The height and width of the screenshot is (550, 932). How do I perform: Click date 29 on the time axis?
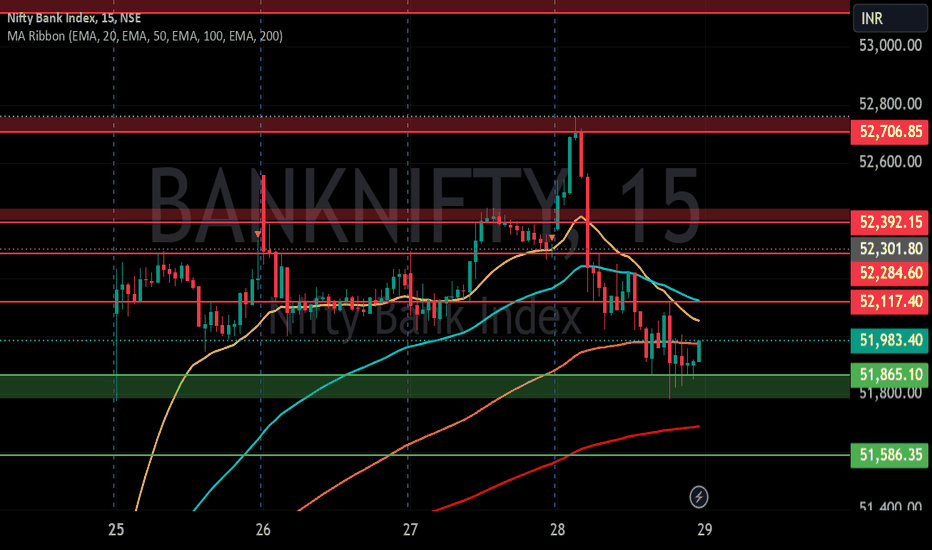pos(704,529)
